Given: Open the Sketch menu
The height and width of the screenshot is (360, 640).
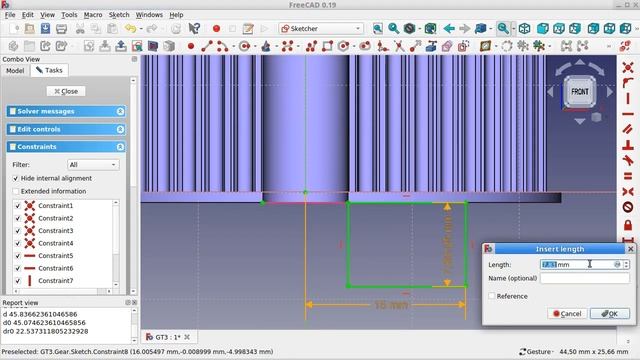Looking at the screenshot, I should point(119,15).
